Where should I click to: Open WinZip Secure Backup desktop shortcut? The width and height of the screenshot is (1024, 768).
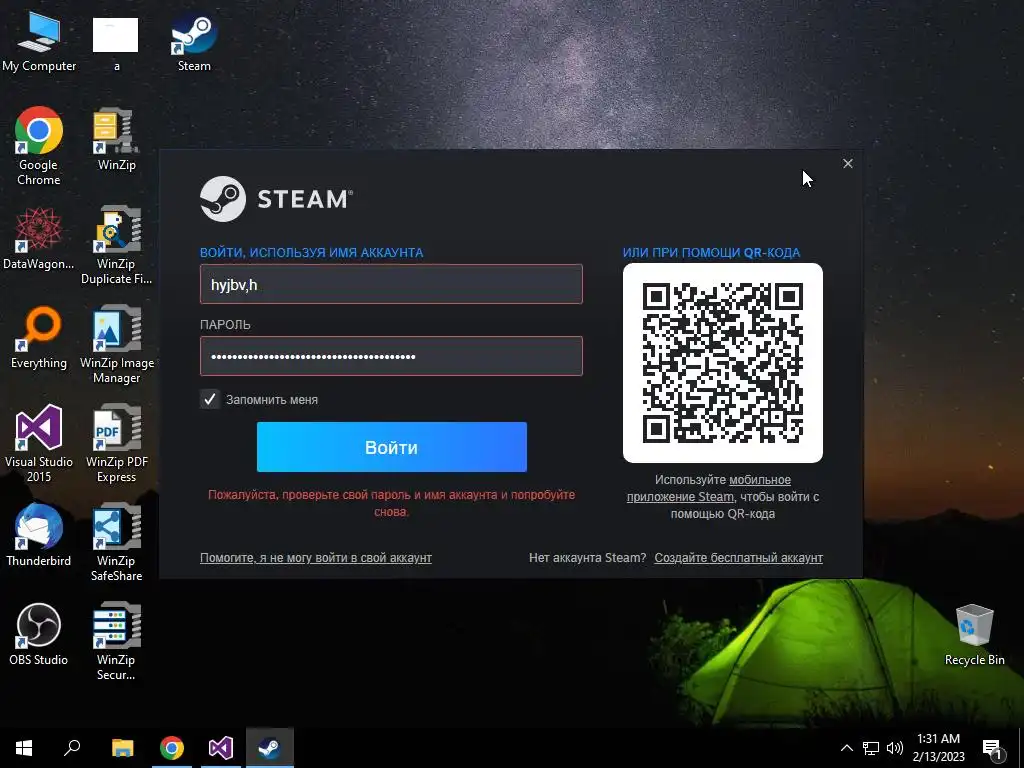click(116, 641)
